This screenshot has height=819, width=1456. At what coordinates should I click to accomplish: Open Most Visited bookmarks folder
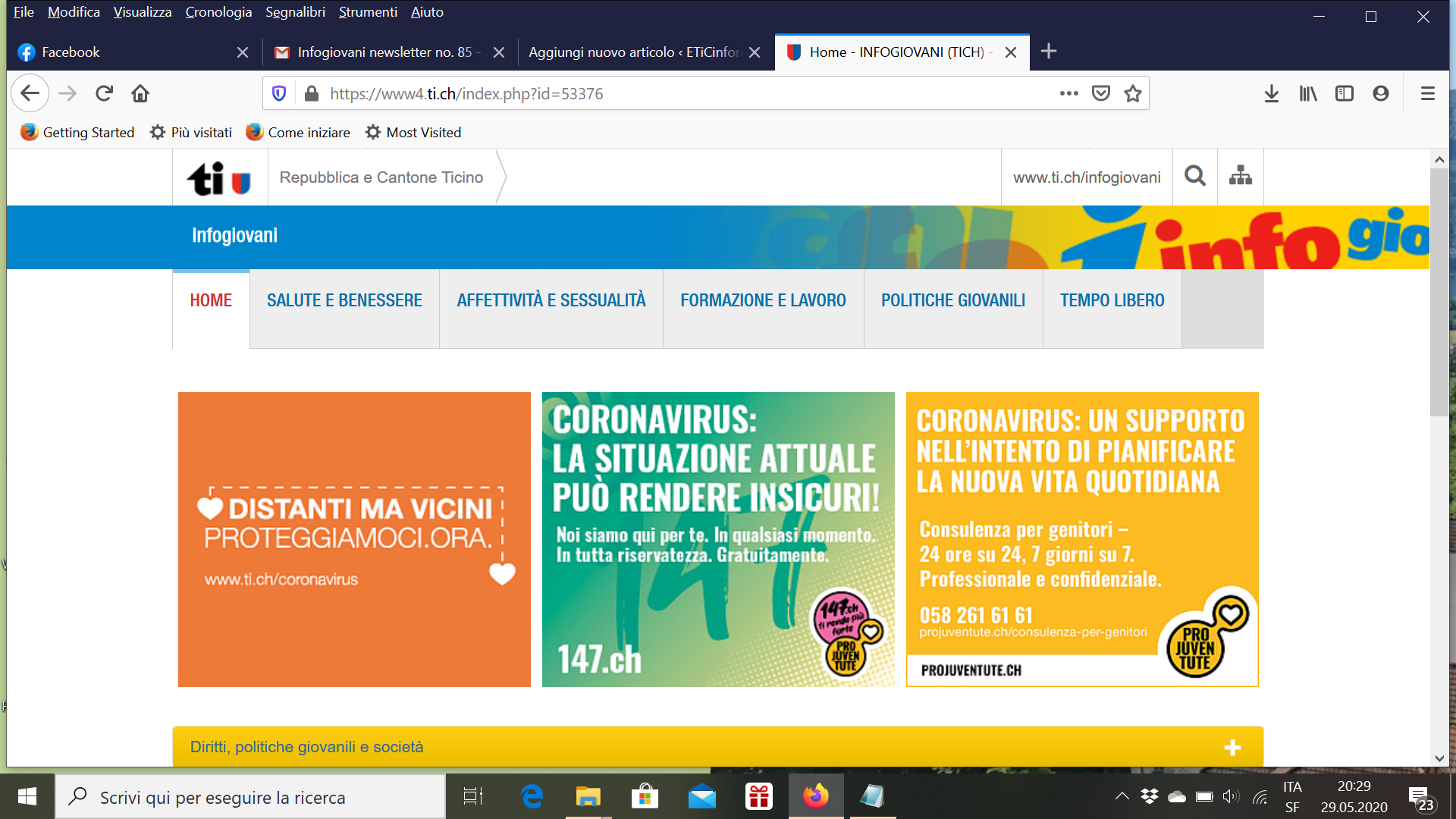click(x=413, y=132)
